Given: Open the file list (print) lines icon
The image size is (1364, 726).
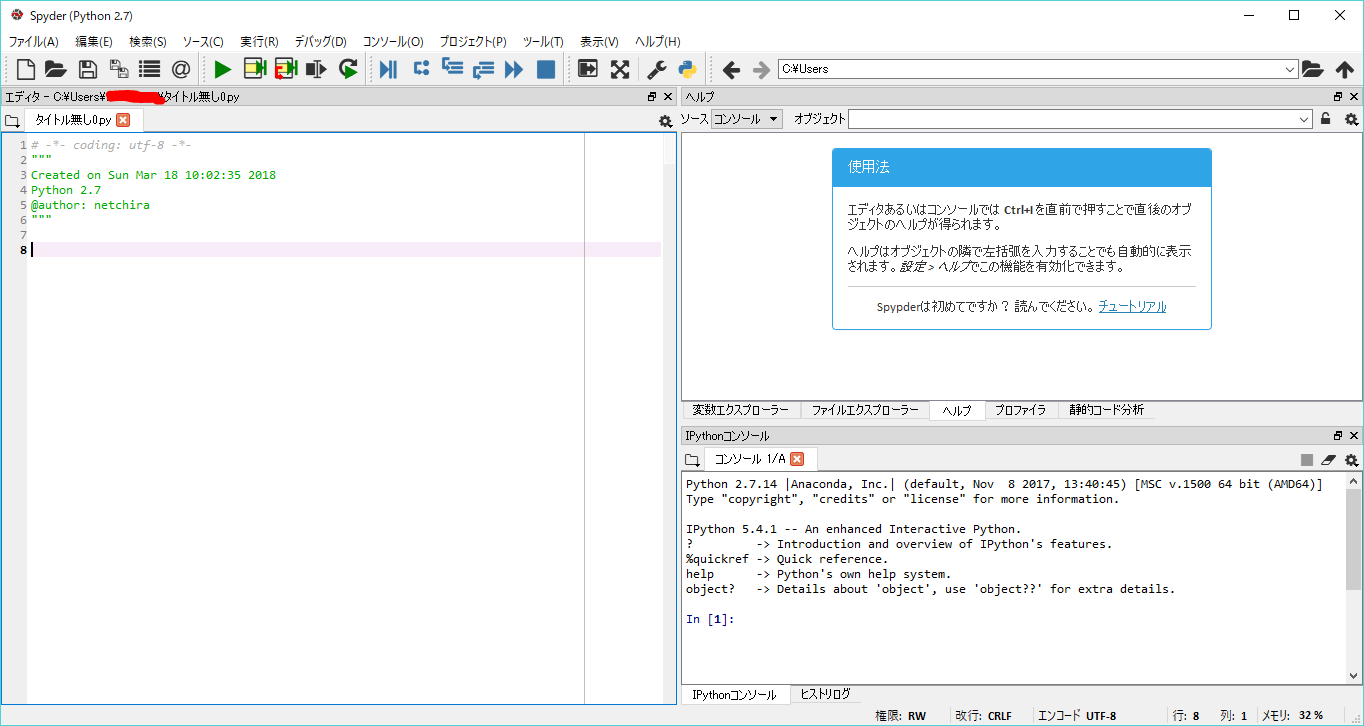Looking at the screenshot, I should coord(149,69).
